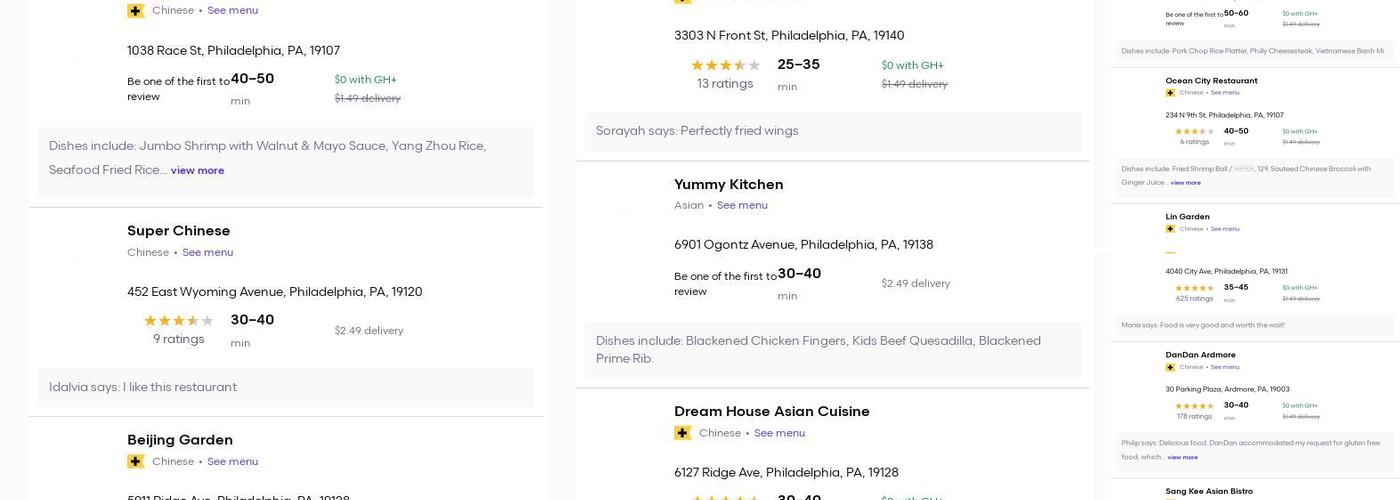Open the See menu link for Beijing Garden
1400x500 pixels.
232,461
